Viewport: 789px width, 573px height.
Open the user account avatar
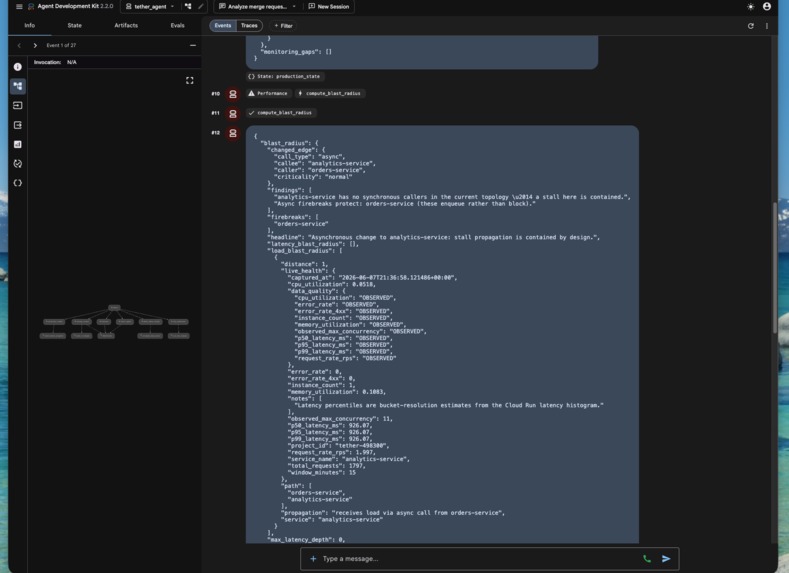tap(766, 7)
